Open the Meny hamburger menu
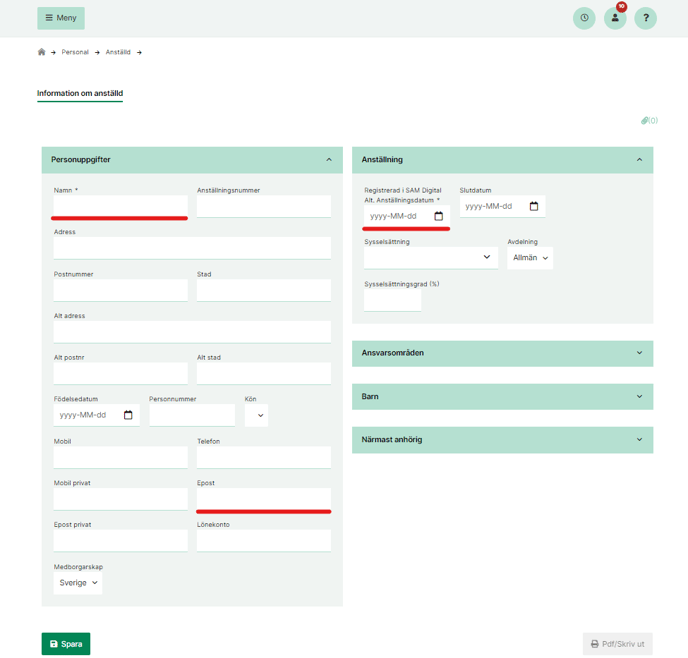 click(61, 18)
